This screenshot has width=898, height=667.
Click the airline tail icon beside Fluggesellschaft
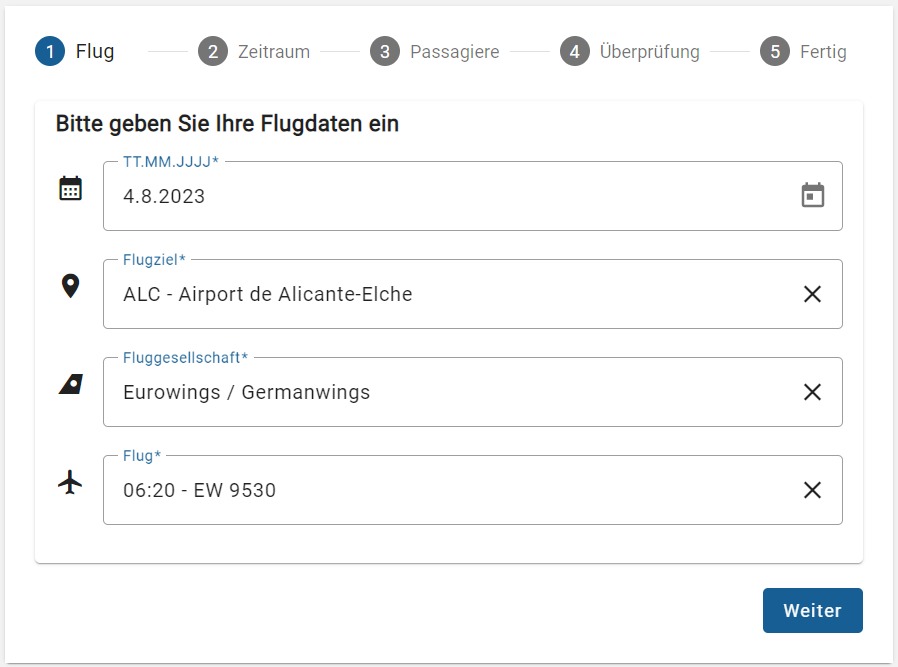pos(70,385)
